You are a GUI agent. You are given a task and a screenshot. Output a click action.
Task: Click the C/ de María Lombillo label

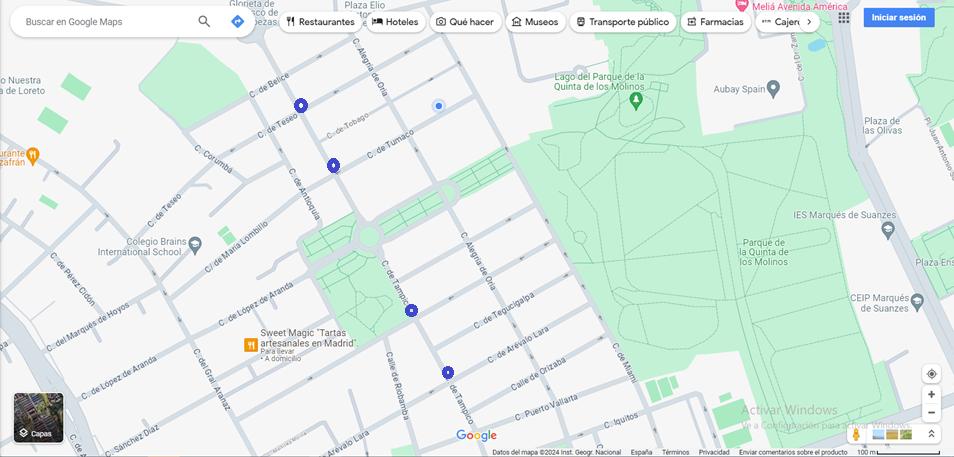[235, 246]
